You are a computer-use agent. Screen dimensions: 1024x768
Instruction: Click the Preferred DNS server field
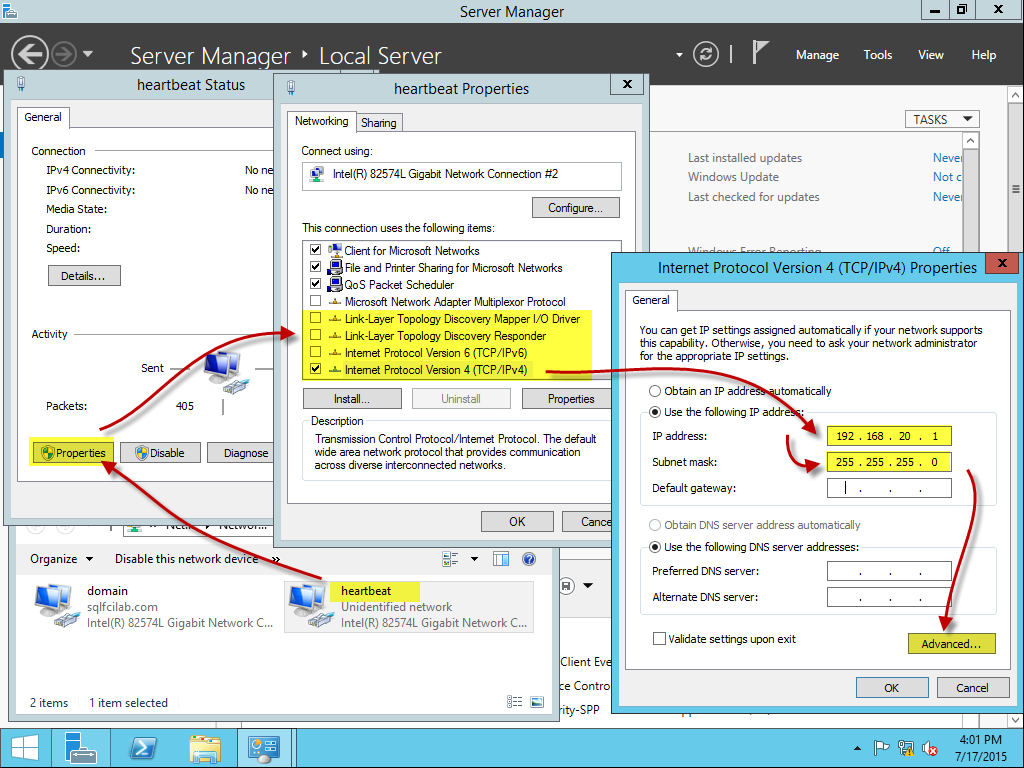tap(889, 571)
